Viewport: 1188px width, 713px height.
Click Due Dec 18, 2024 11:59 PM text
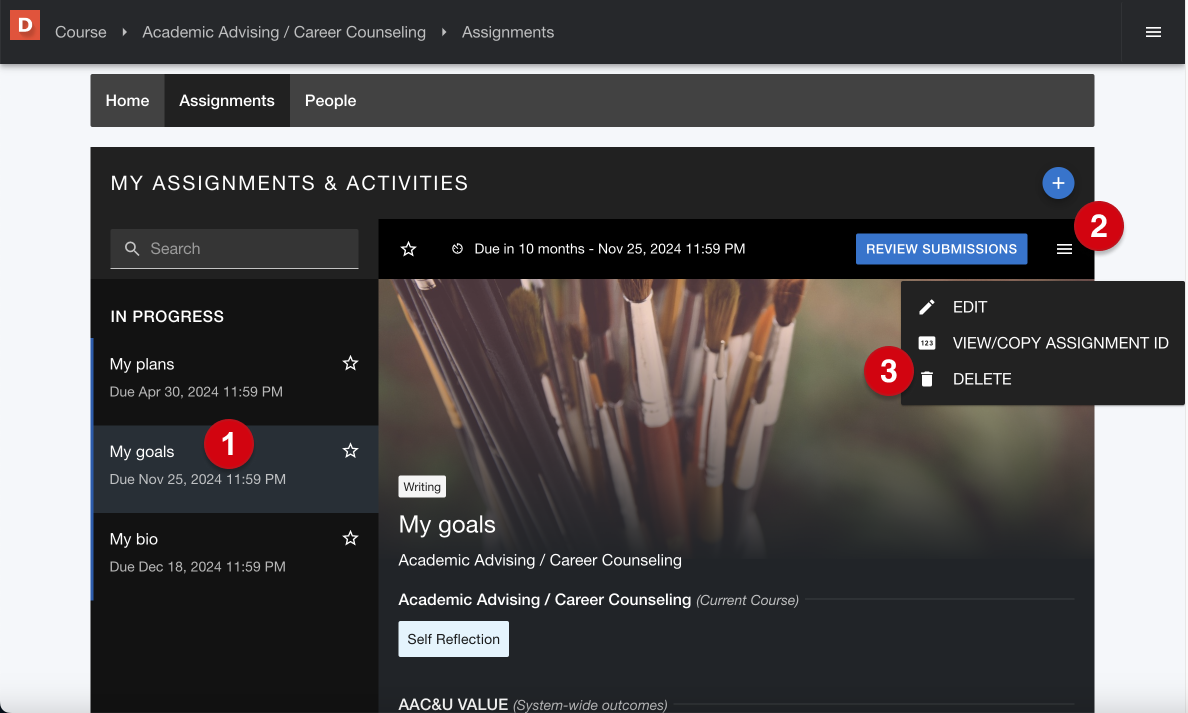tap(198, 567)
